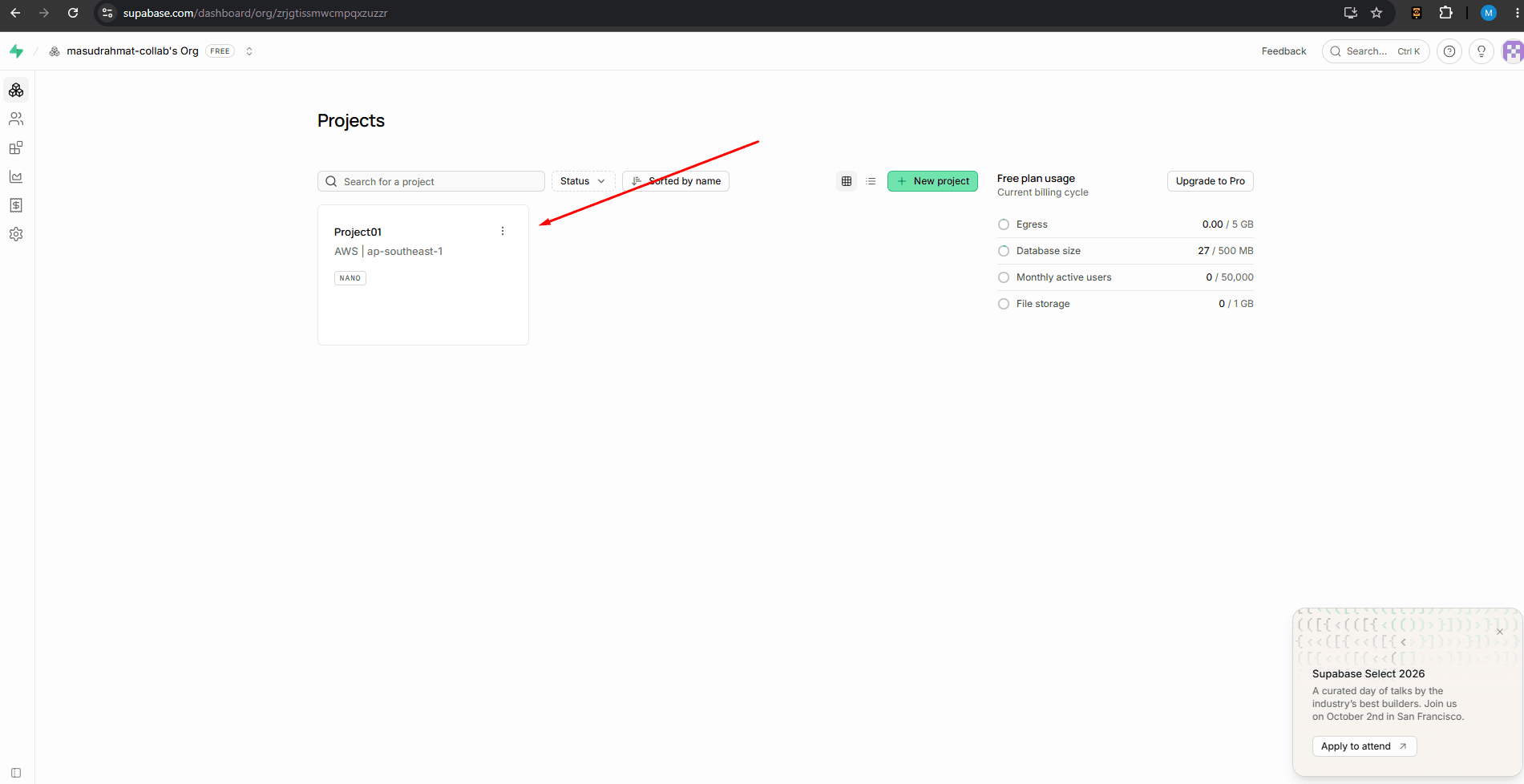Screen dimensions: 1524x784
Task: Click the browser address bar URL
Action: [x=255, y=13]
